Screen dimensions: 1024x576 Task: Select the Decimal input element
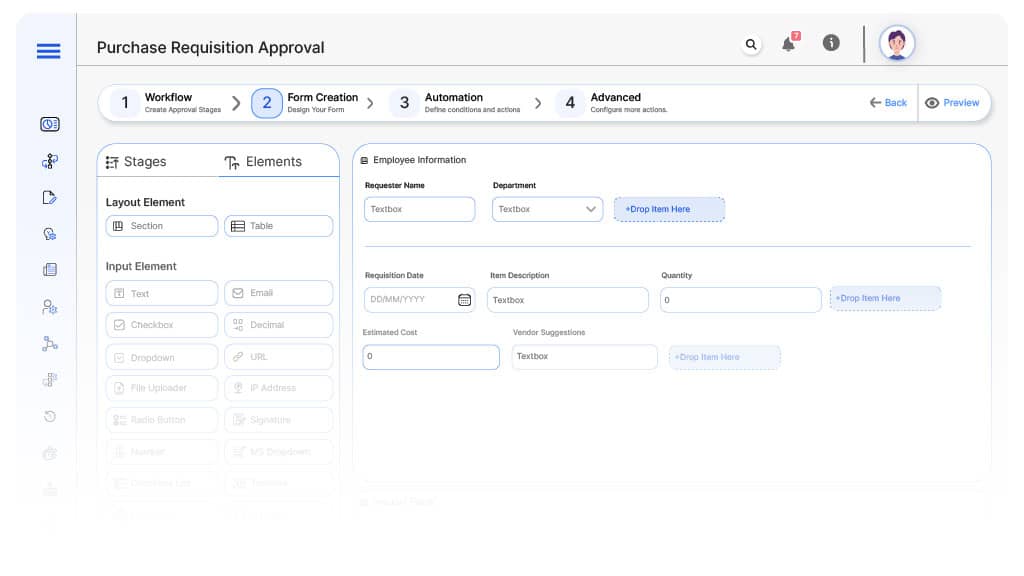coord(278,325)
